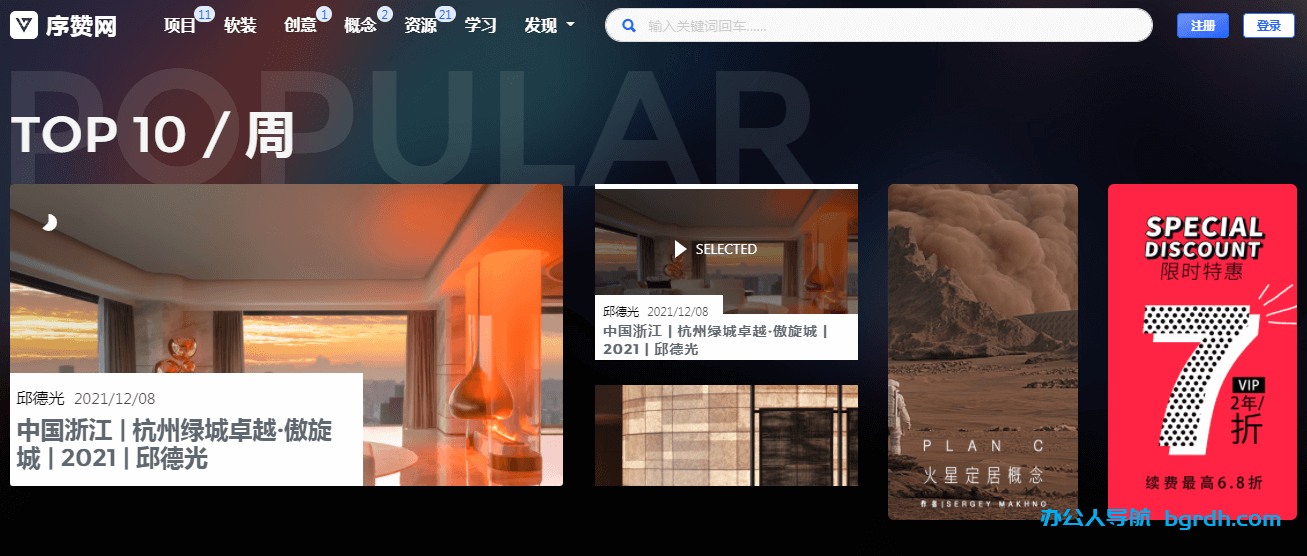Open the second small project thumbnail

coord(726,435)
